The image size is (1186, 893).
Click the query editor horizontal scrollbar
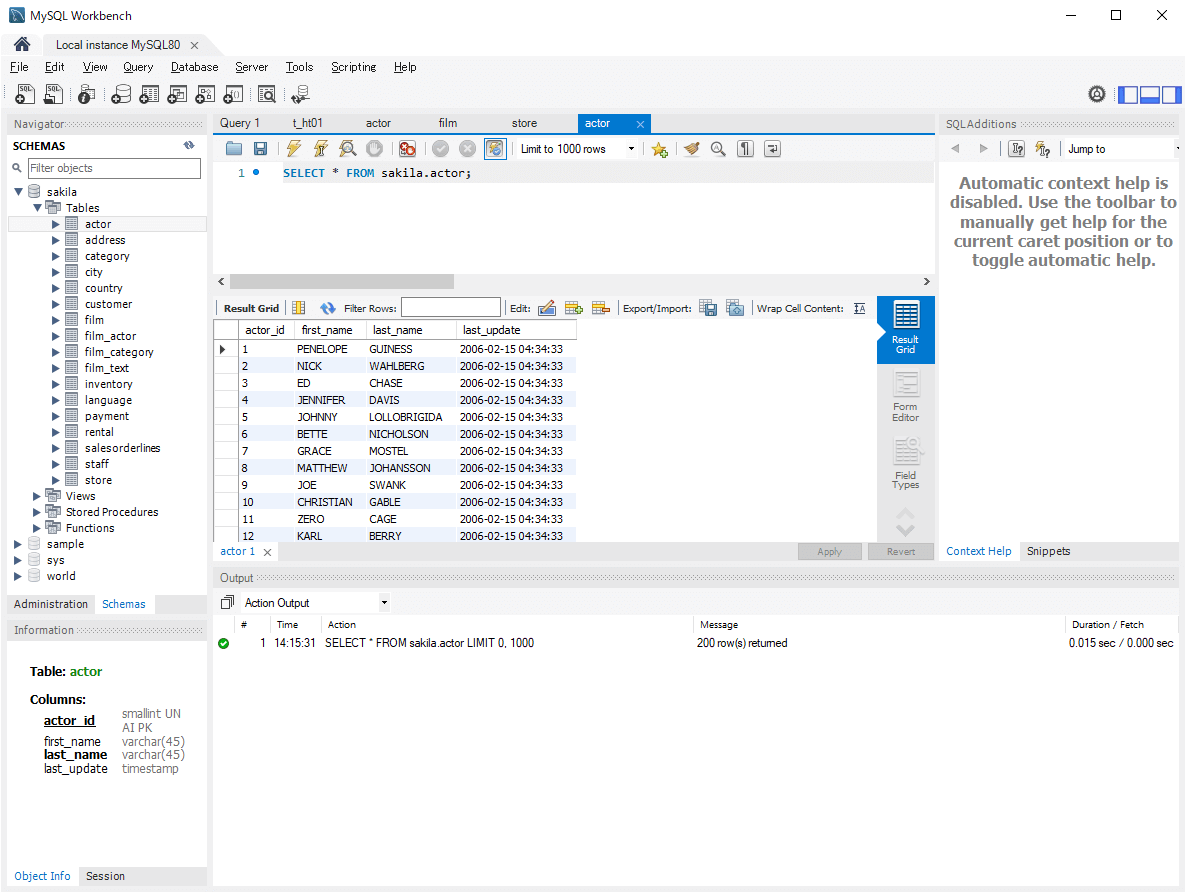[x=341, y=281]
